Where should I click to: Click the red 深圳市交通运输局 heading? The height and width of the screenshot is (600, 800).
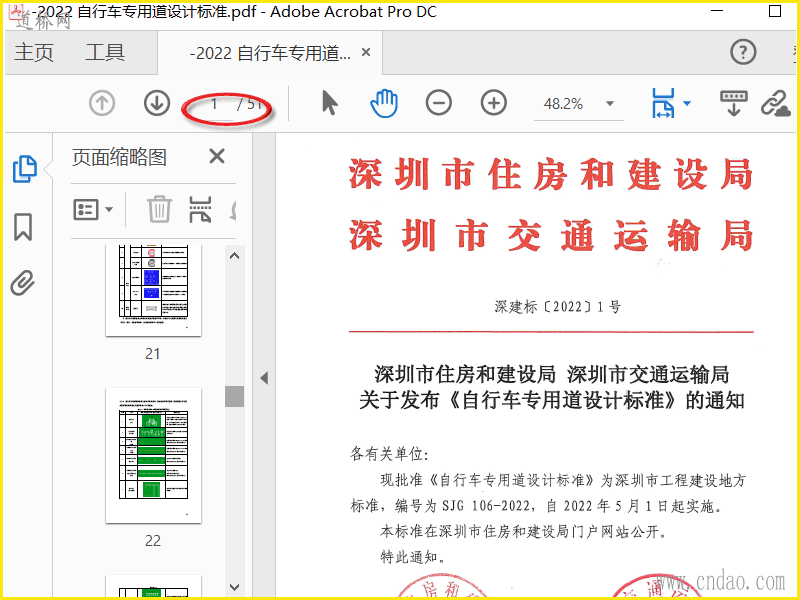point(551,235)
